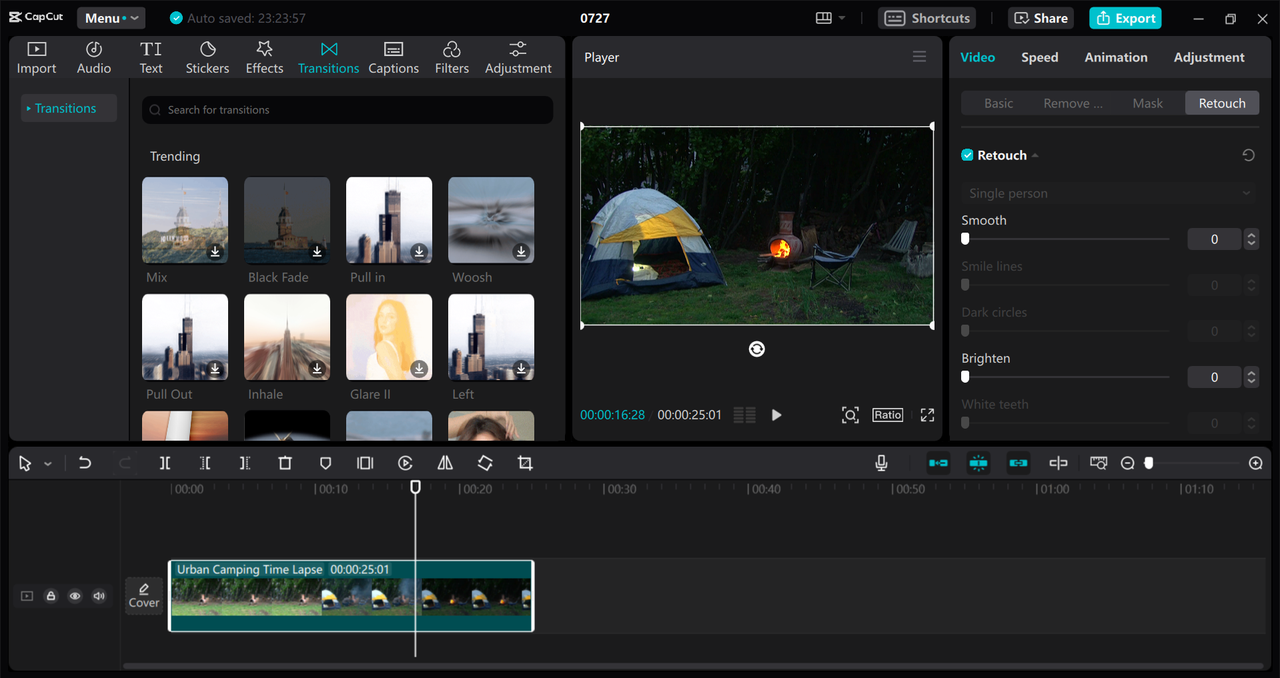
Task: Click the Rotate tool in timeline toolbar
Action: [485, 463]
